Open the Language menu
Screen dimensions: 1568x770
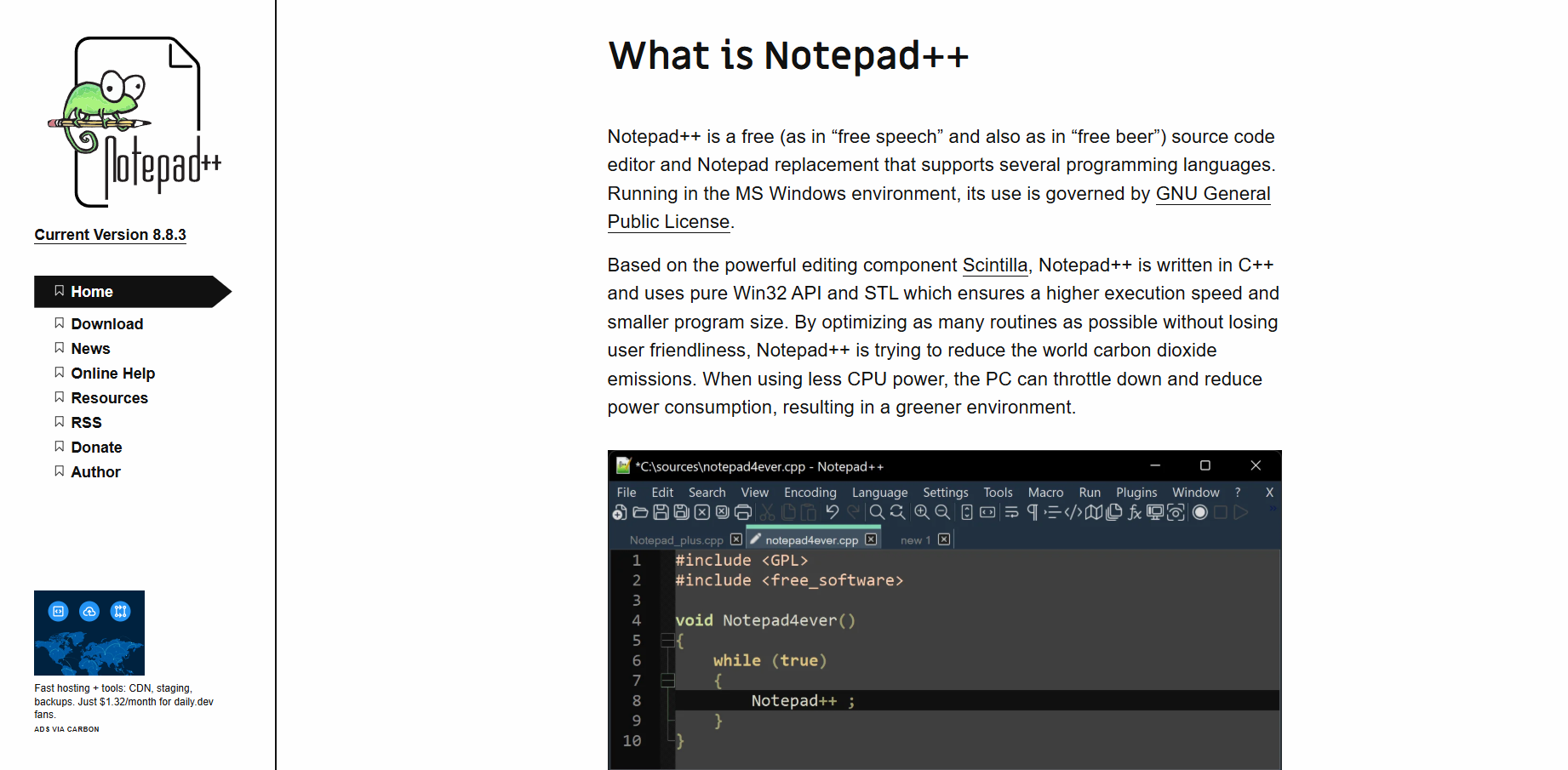pyautogui.click(x=880, y=493)
